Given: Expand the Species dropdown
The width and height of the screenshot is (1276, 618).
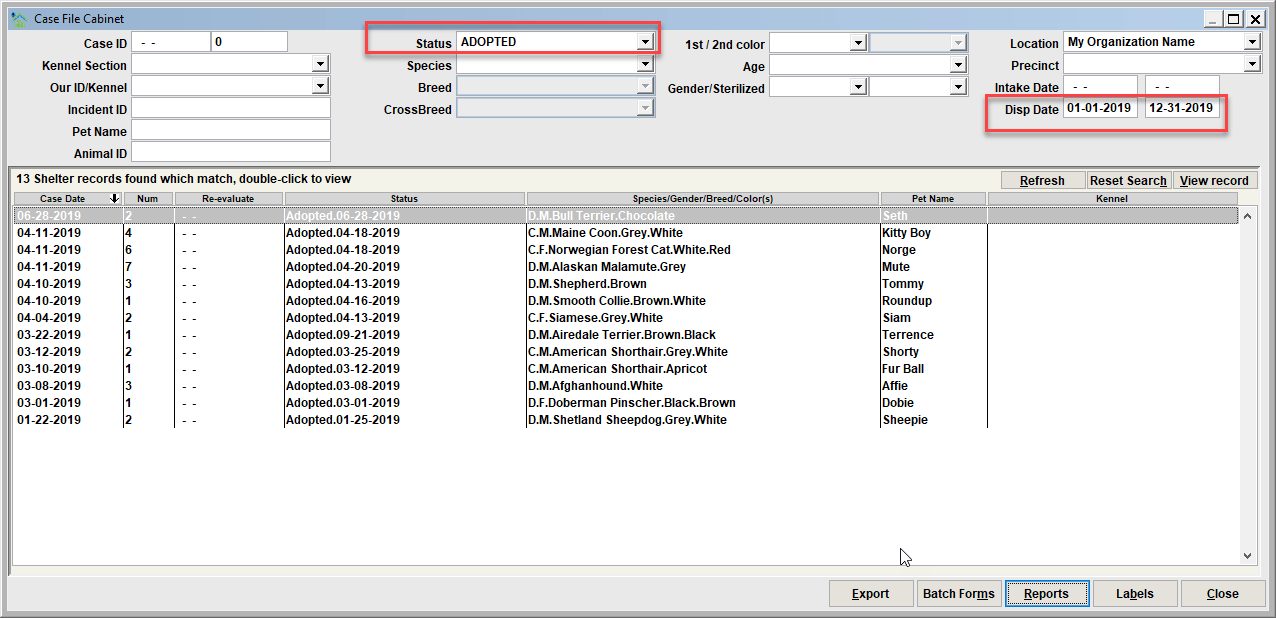Looking at the screenshot, I should pyautogui.click(x=645, y=65).
